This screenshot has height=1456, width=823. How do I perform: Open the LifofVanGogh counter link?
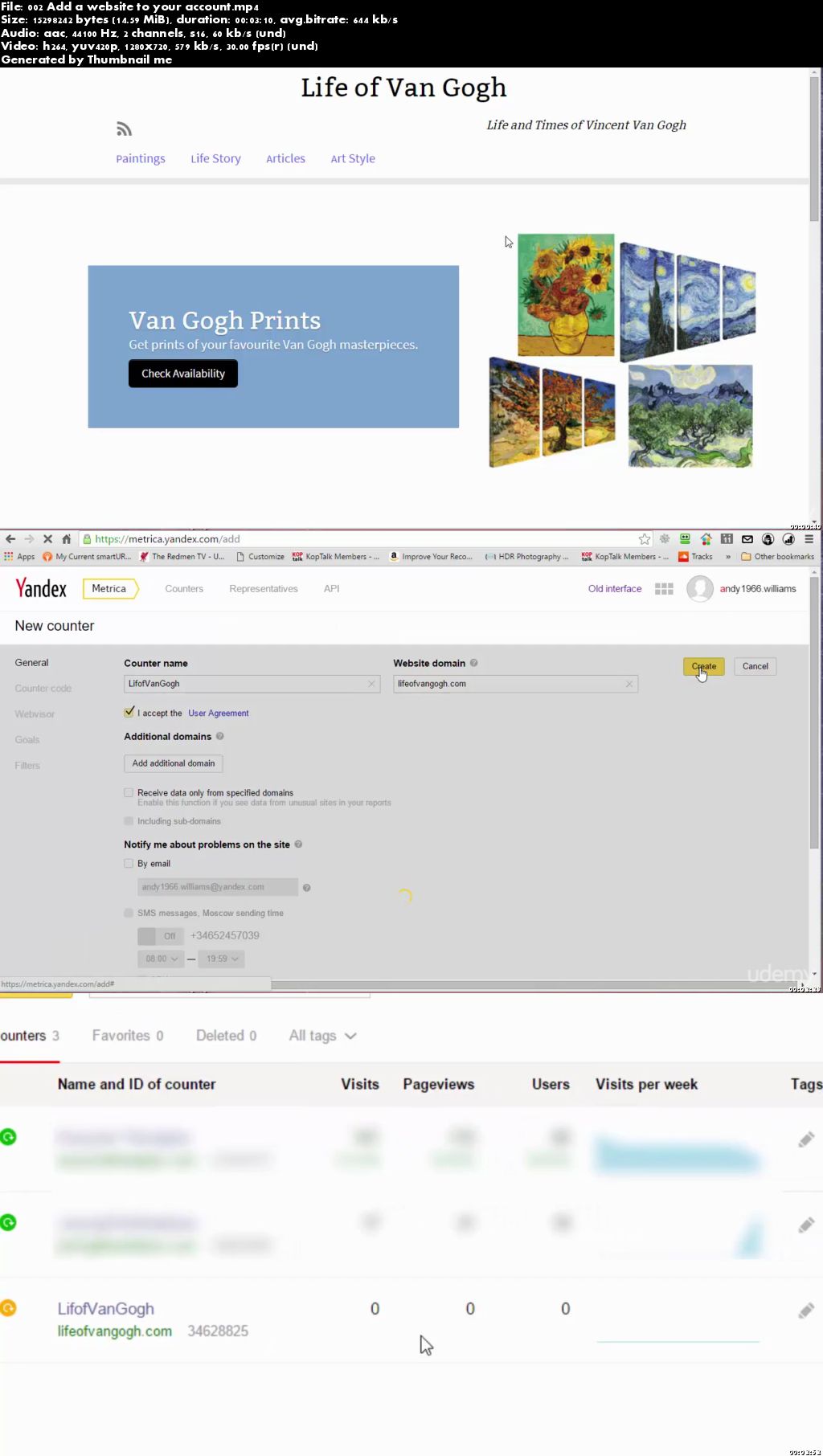point(106,1309)
